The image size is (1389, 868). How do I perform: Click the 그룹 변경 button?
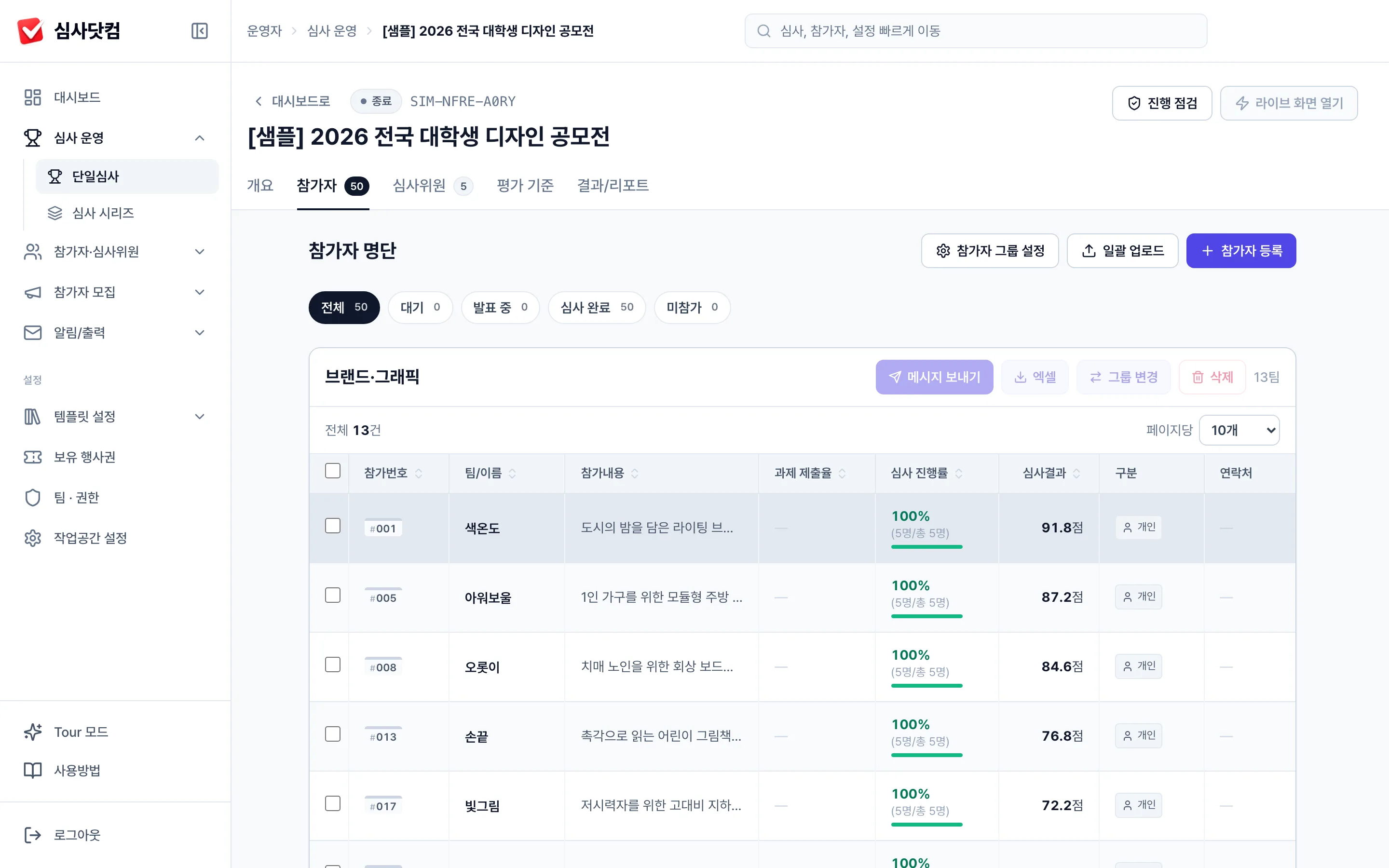coord(1123,377)
